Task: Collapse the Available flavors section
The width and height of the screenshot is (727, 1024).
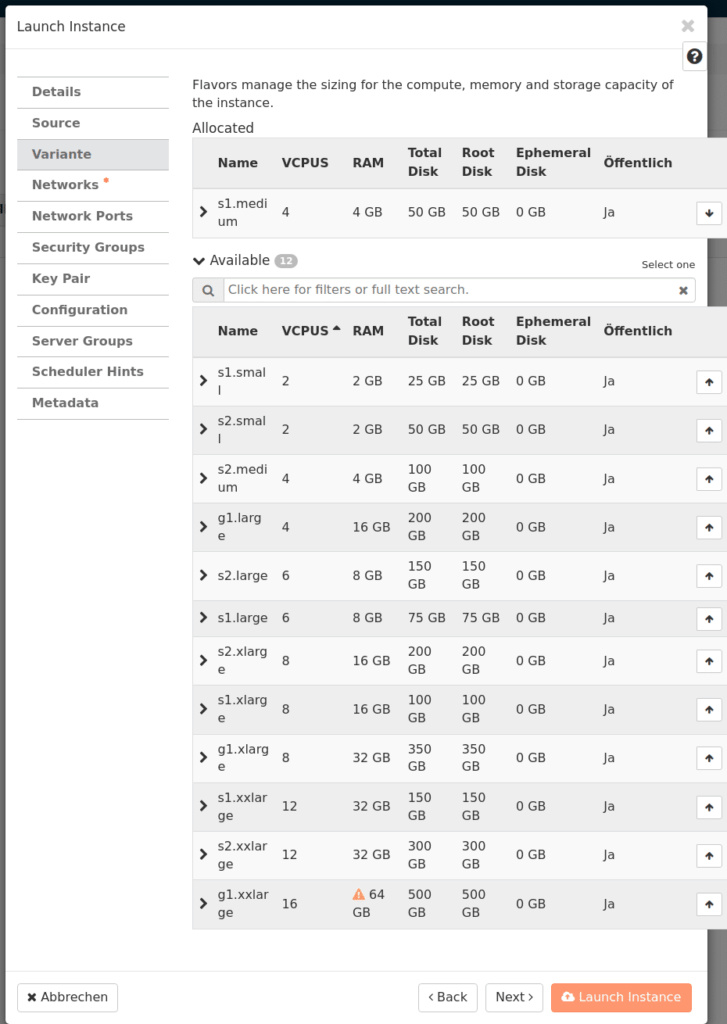Action: click(199, 261)
